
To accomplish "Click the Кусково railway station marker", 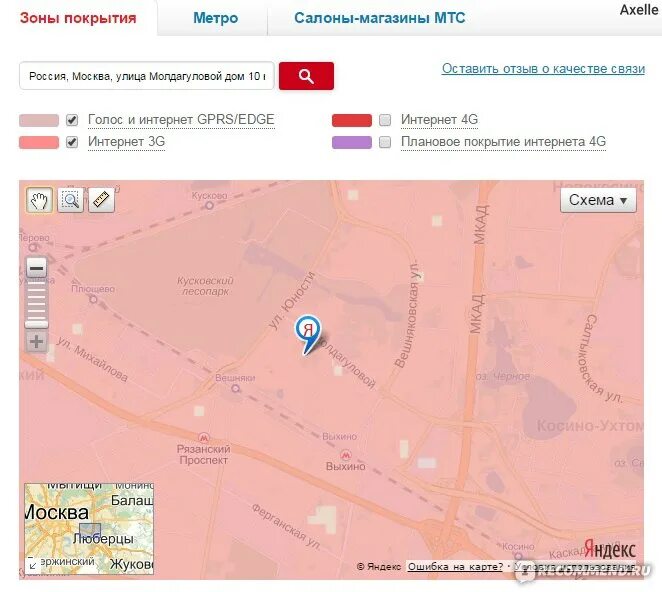I will [x=209, y=206].
